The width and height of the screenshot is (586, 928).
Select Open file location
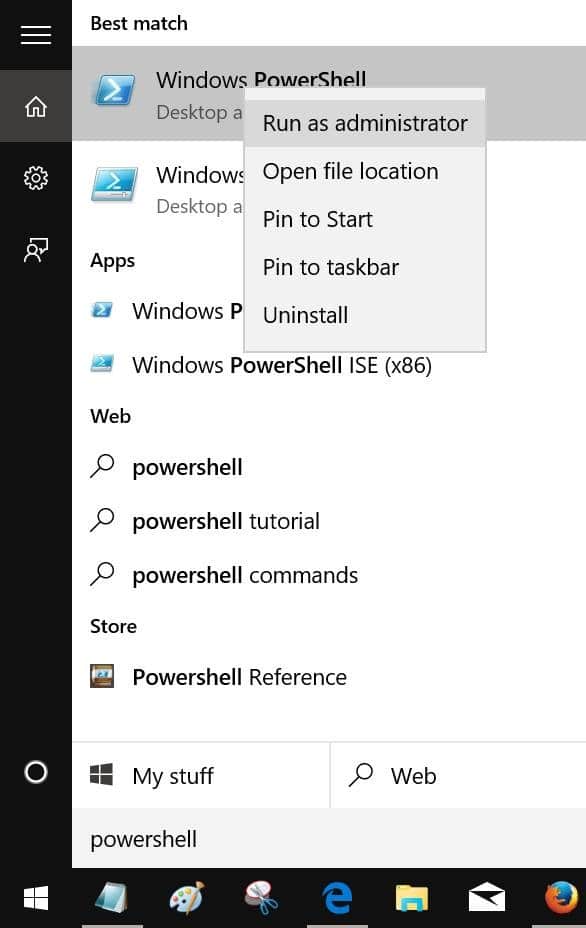[x=350, y=171]
